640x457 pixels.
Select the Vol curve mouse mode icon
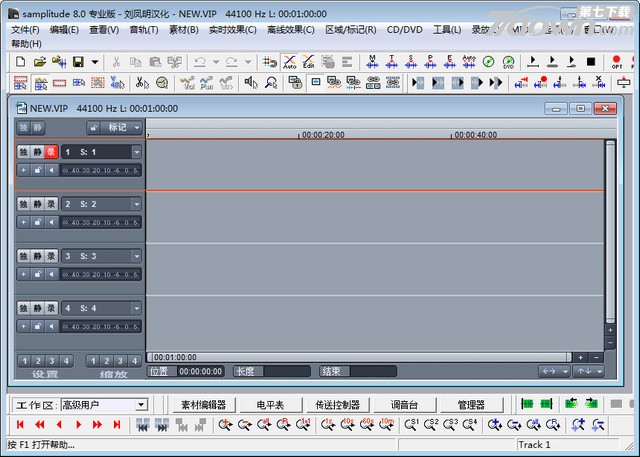pyautogui.click(x=187, y=83)
